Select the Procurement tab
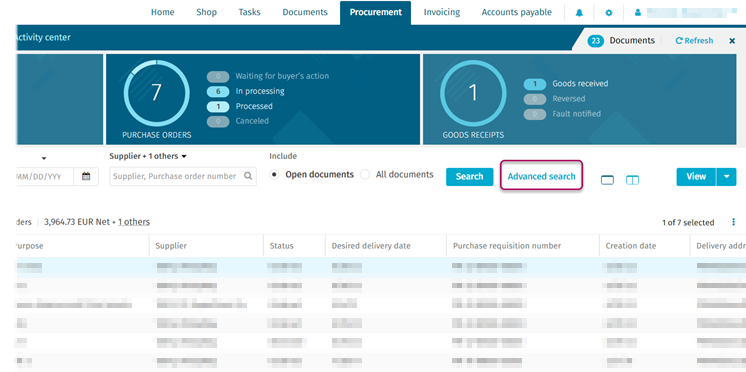The width and height of the screenshot is (746, 372). coord(376,13)
